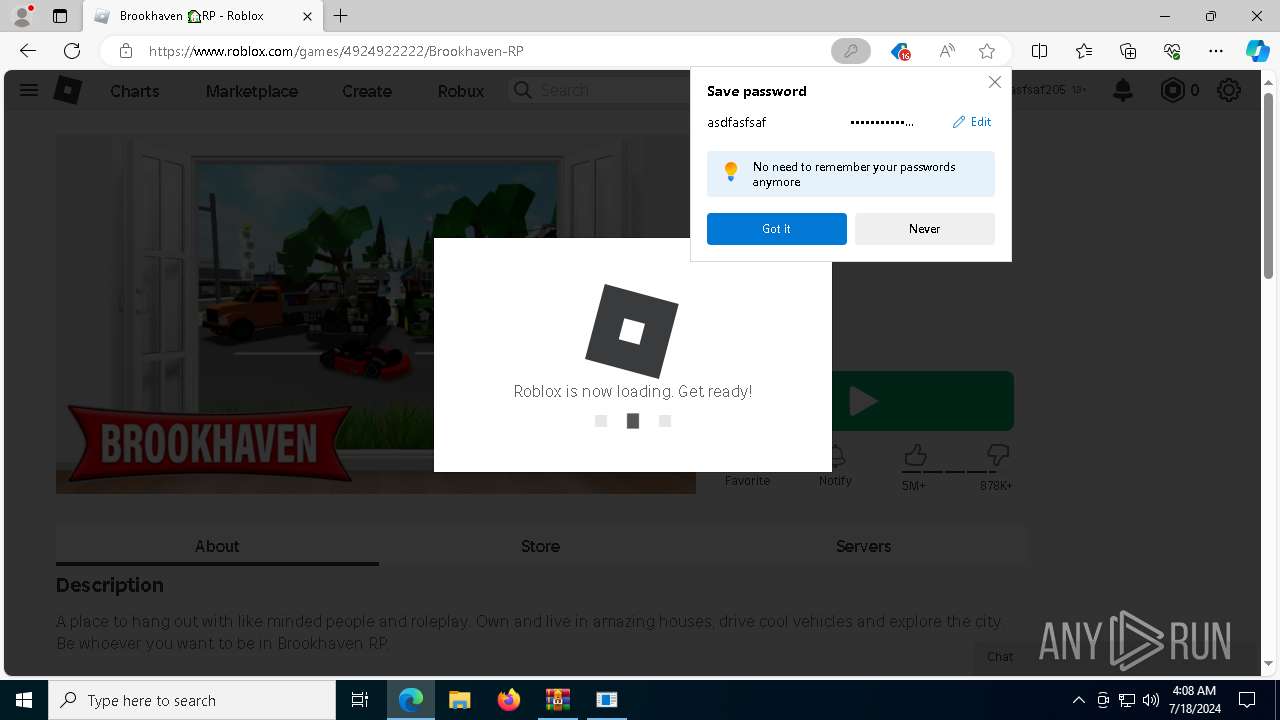This screenshot has width=1280, height=720.
Task: Open the Edge profile icon
Action: [x=22, y=16]
